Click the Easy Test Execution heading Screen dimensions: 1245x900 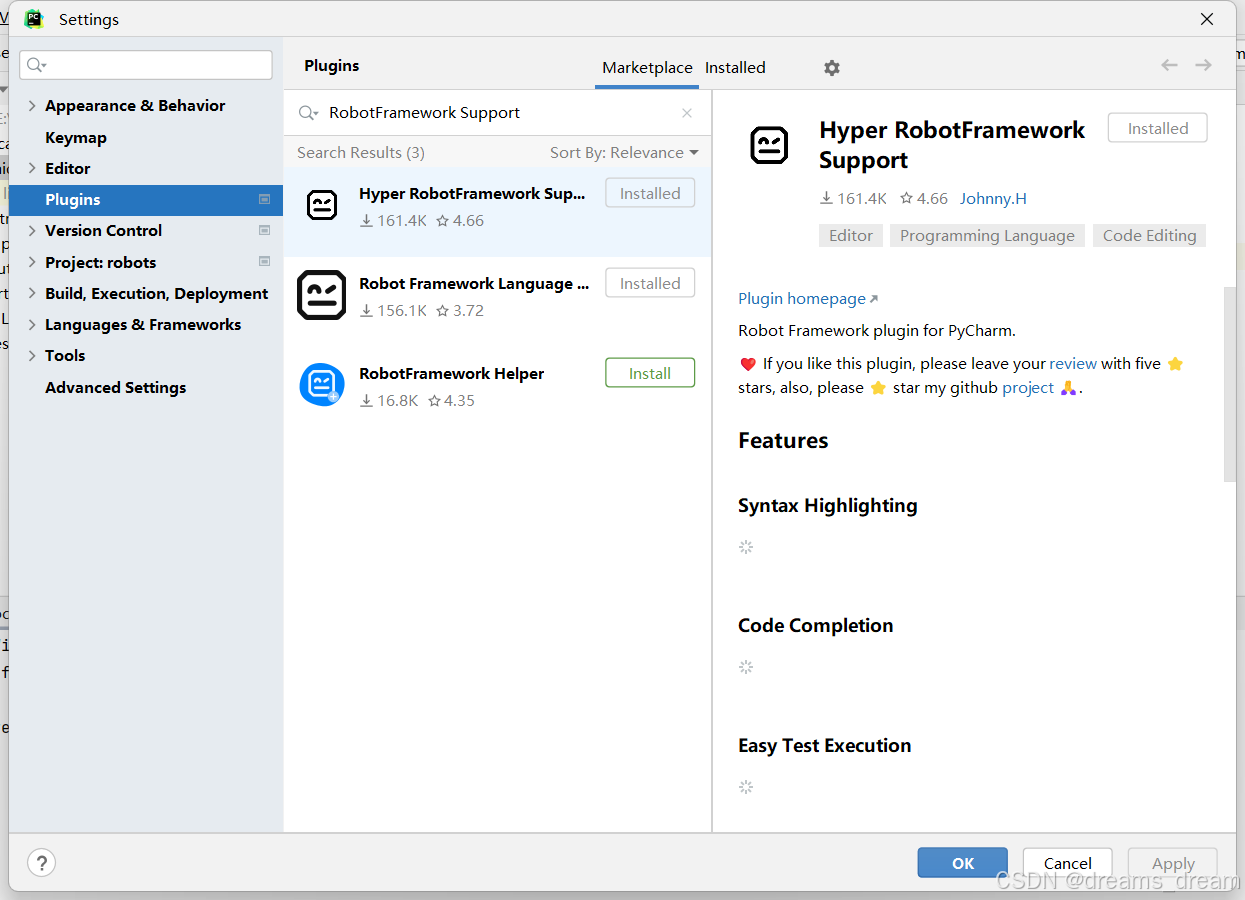click(x=825, y=746)
